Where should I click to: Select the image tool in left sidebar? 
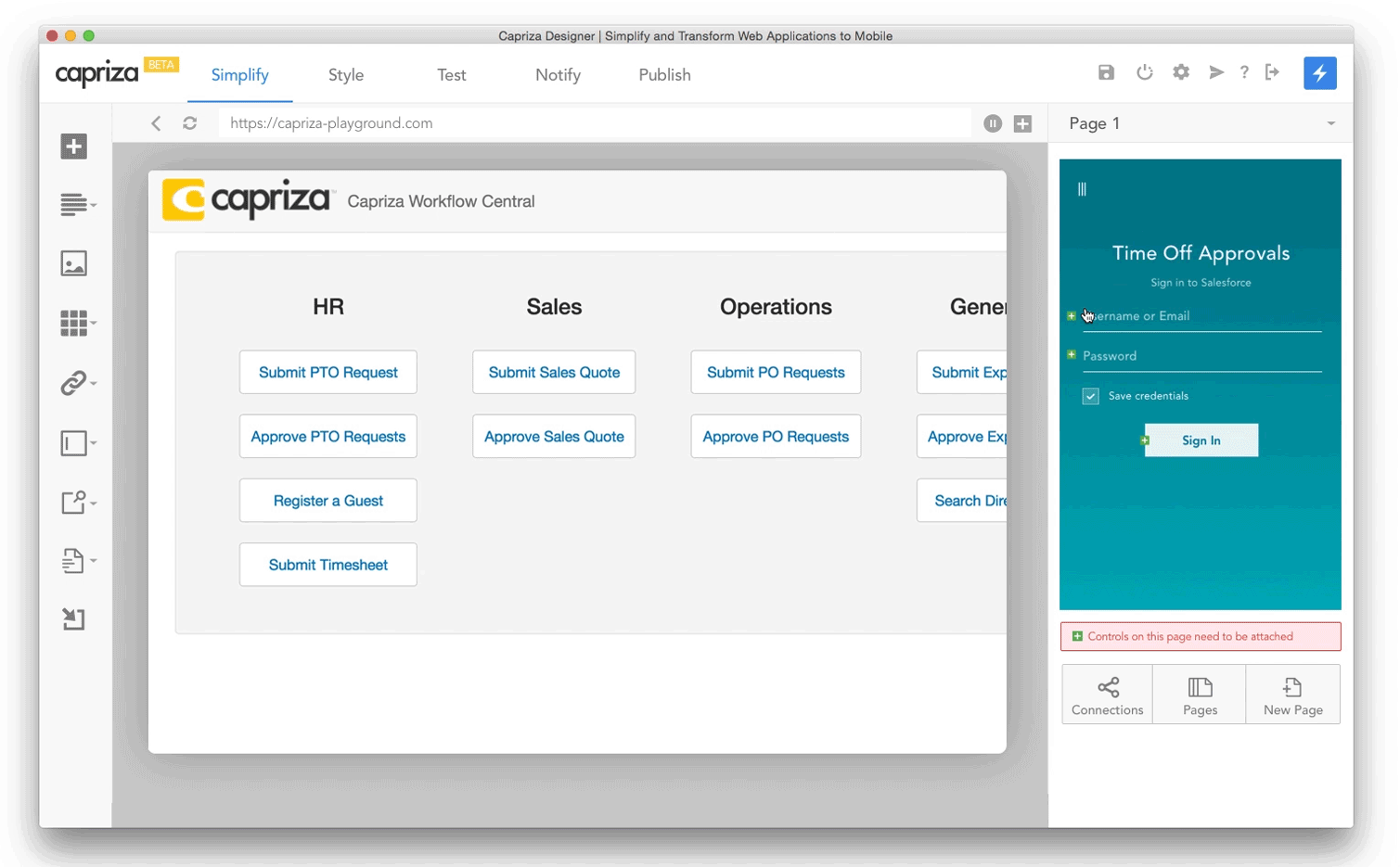(73, 263)
